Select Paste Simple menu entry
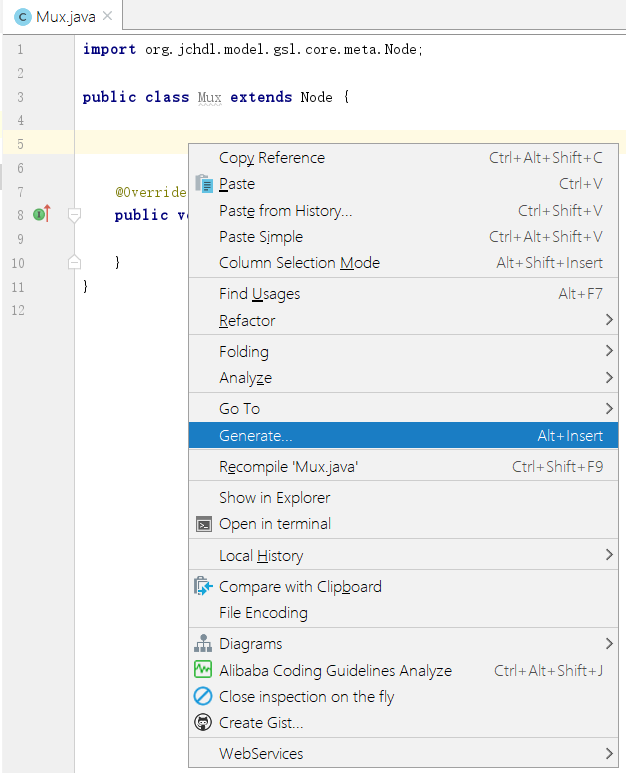 coord(403,237)
